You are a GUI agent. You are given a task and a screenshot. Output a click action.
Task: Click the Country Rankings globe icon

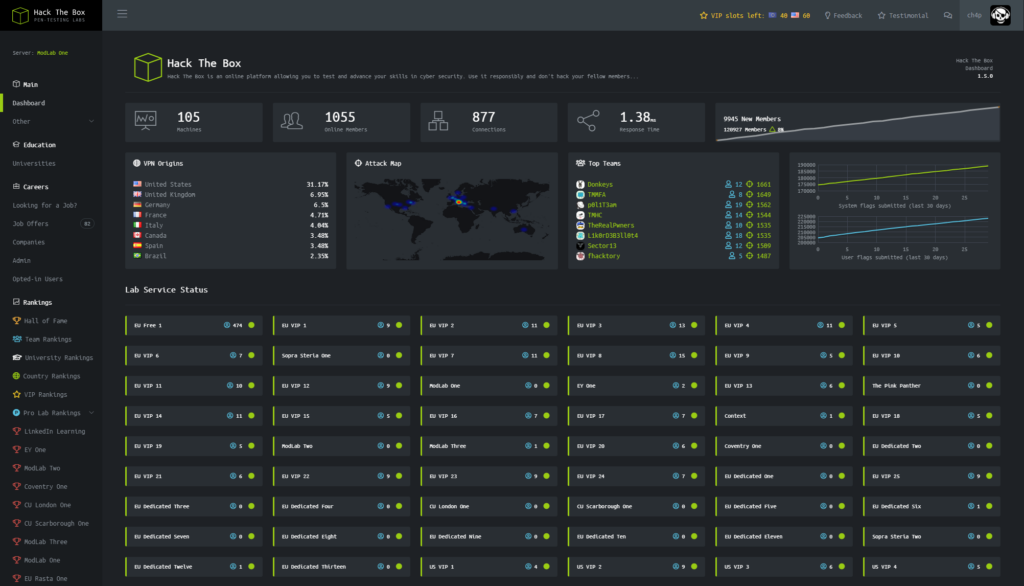click(x=16, y=376)
